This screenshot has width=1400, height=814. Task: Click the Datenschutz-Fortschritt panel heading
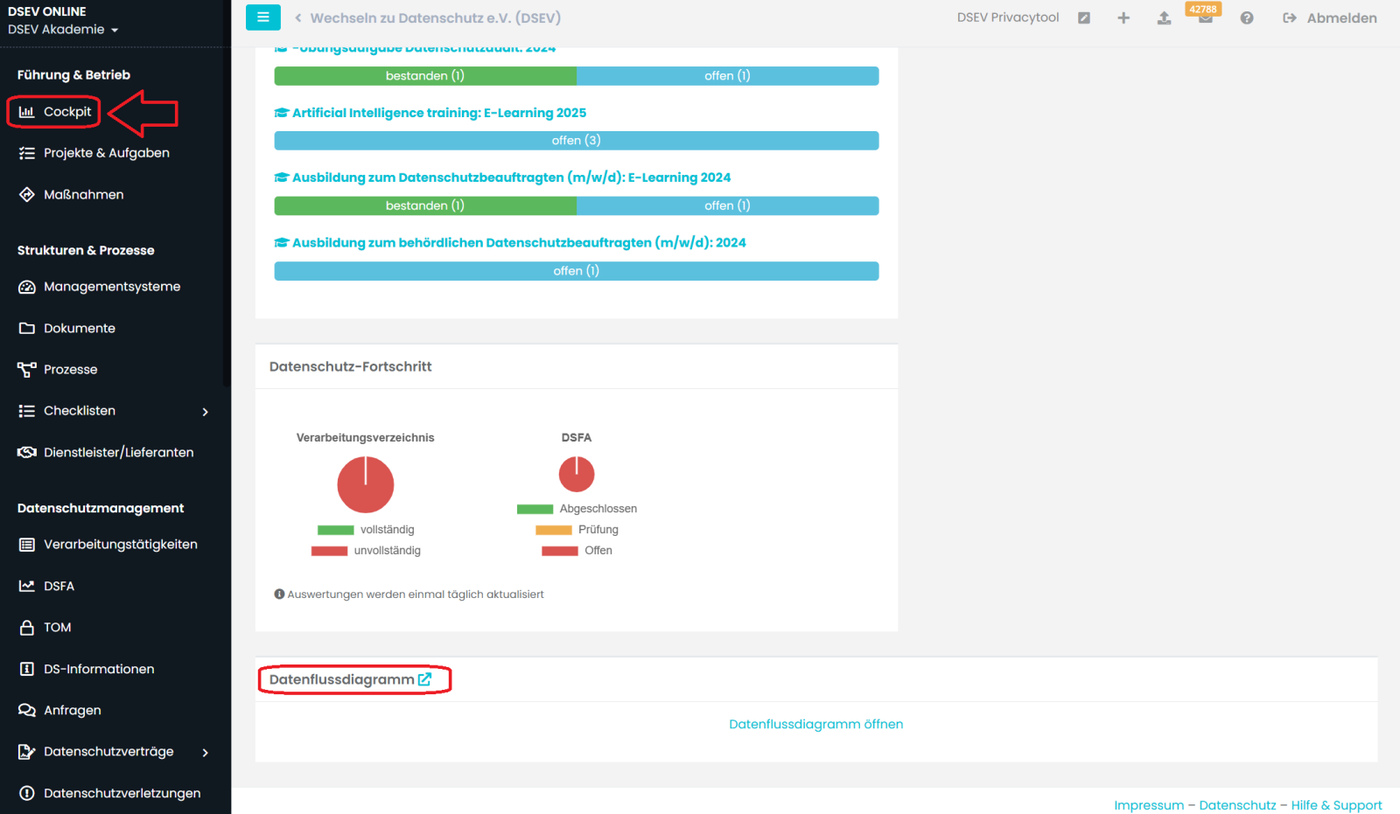pos(350,367)
